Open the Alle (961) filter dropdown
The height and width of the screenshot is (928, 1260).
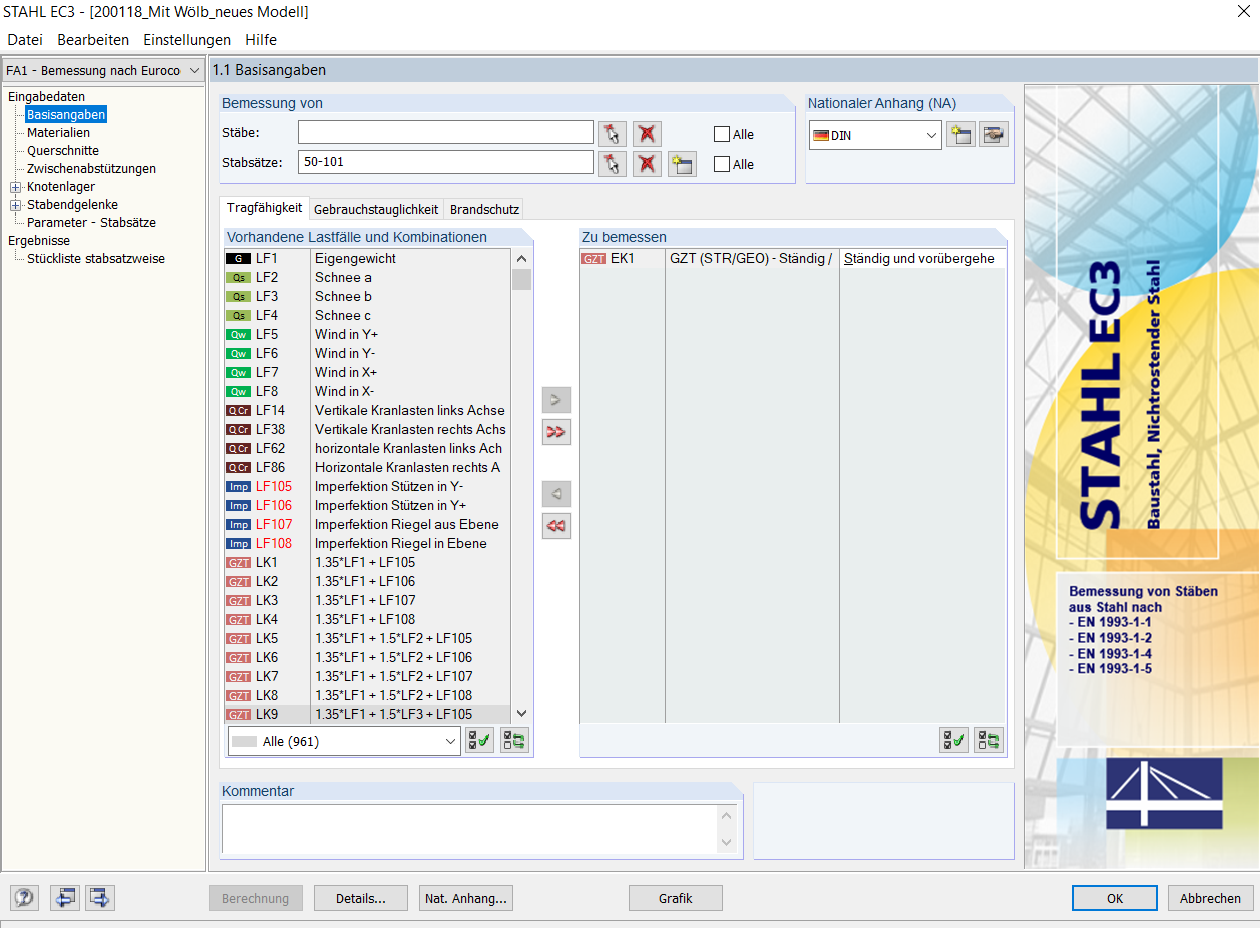pyautogui.click(x=449, y=741)
